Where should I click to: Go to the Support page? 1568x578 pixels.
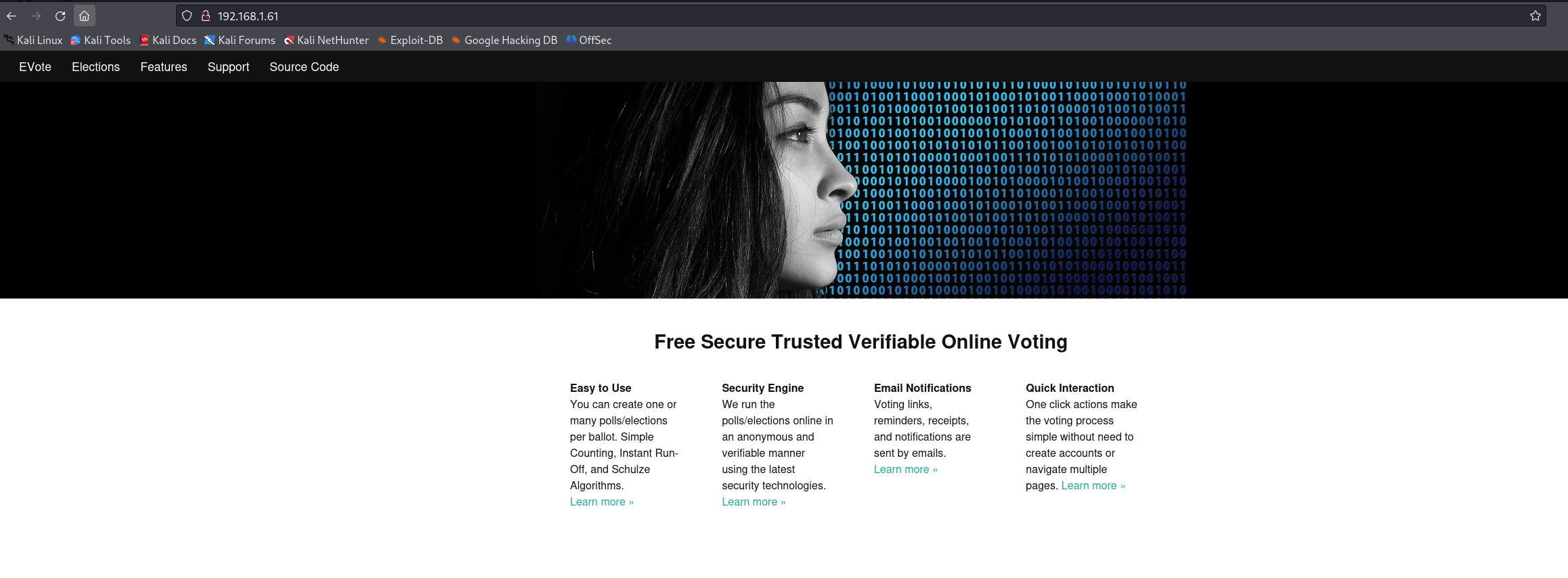tap(228, 67)
